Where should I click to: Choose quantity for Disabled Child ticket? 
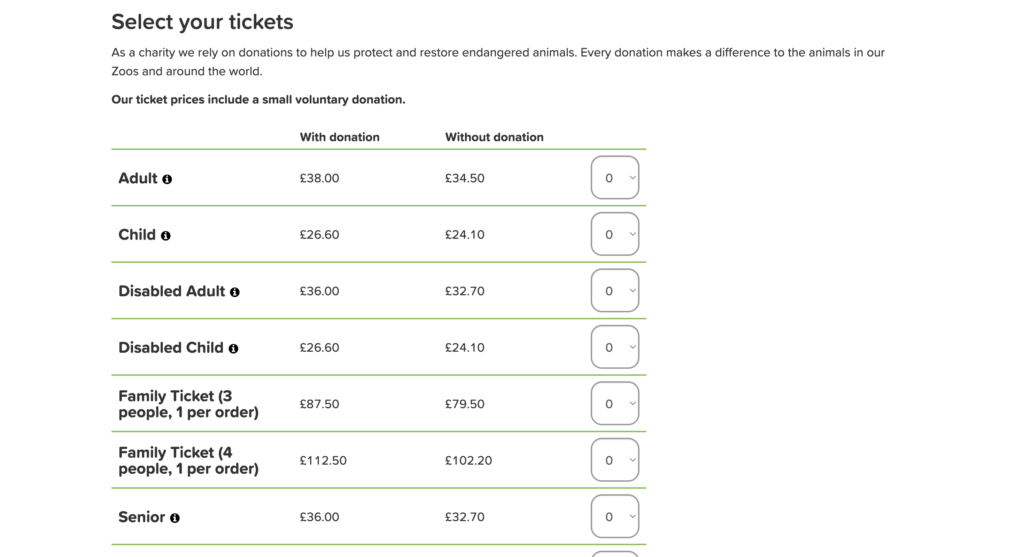coord(615,347)
